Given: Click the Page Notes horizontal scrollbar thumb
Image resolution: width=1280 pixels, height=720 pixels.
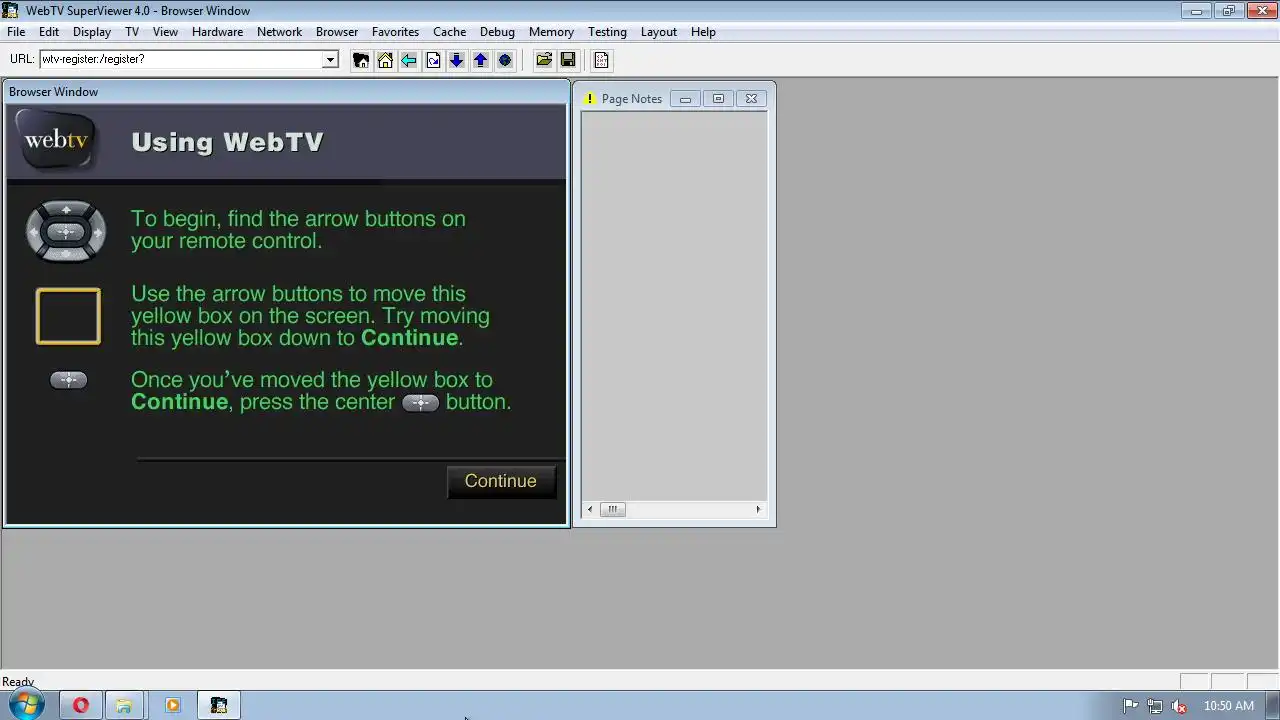Looking at the screenshot, I should [612, 509].
